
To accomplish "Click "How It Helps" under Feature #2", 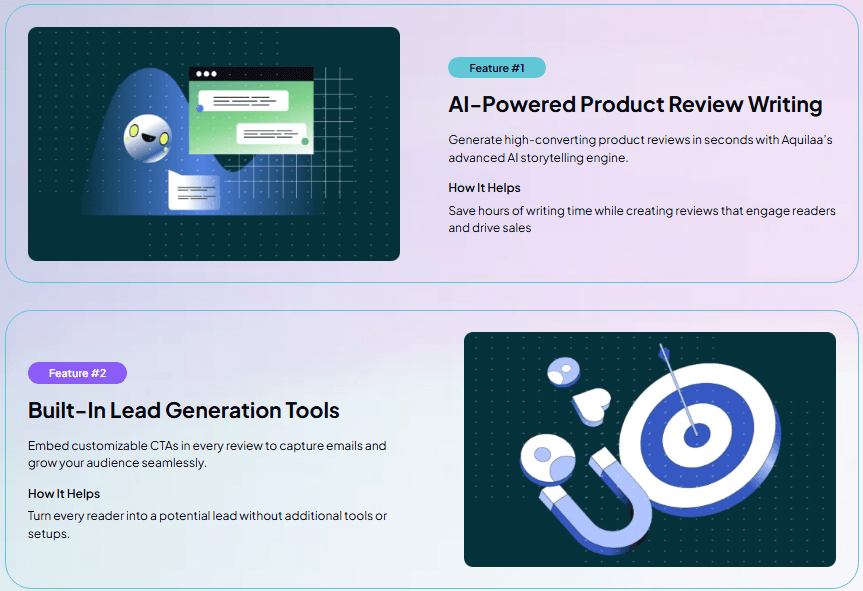I will 64,493.
